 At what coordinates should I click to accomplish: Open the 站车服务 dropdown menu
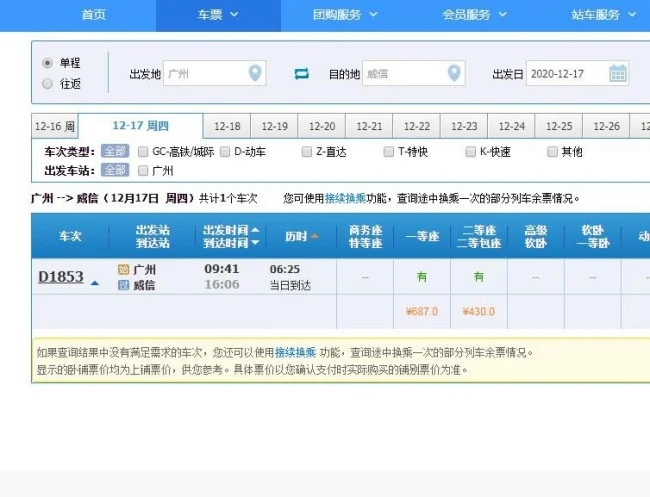coord(604,15)
